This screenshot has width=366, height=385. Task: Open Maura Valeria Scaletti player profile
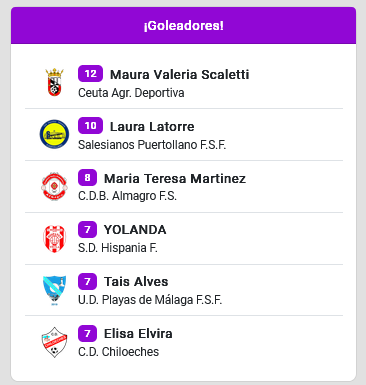coord(179,74)
